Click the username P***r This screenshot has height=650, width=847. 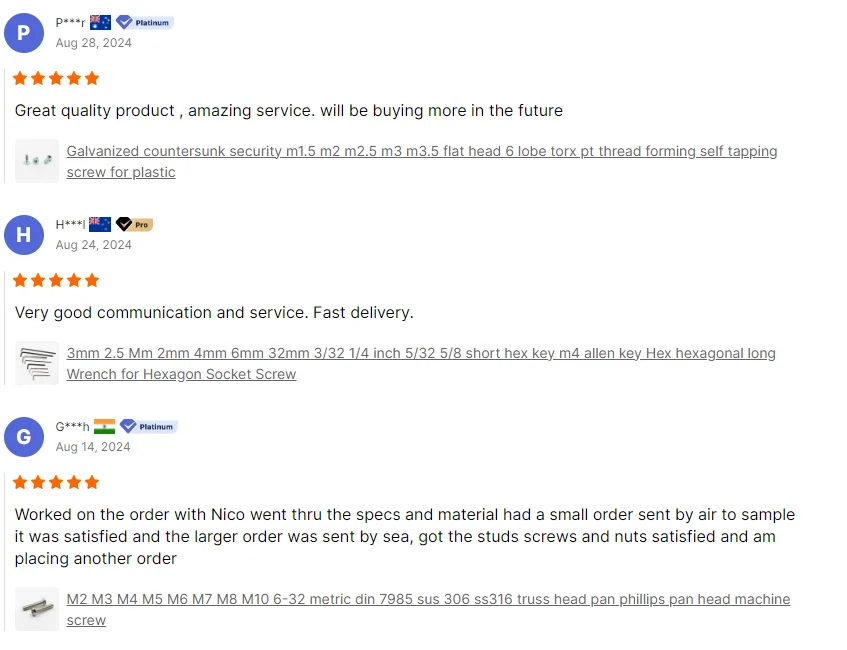70,22
